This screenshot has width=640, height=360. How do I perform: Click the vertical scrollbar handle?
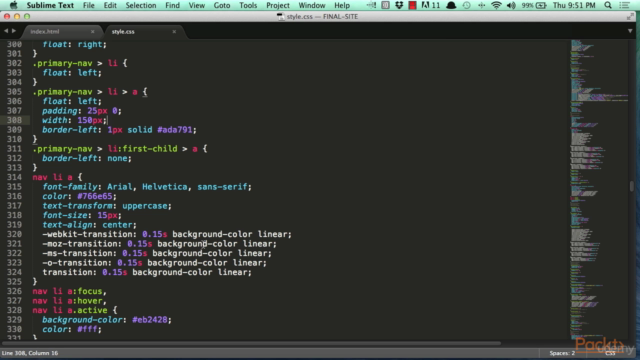tap(632, 186)
